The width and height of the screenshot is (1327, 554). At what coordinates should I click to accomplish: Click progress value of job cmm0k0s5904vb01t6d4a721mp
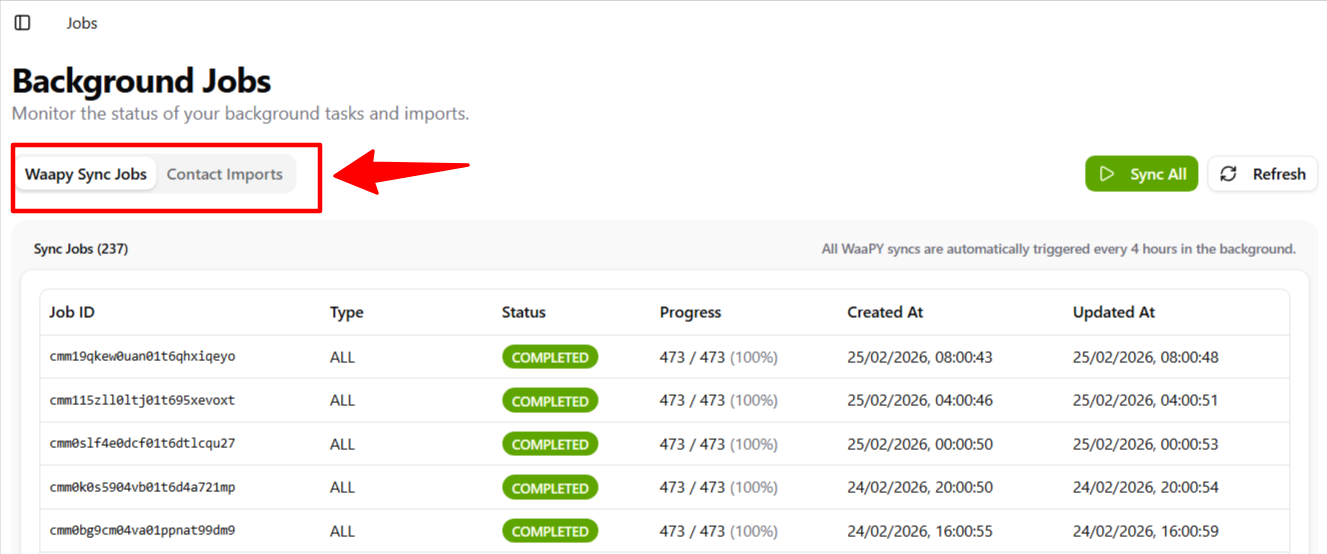[718, 488]
